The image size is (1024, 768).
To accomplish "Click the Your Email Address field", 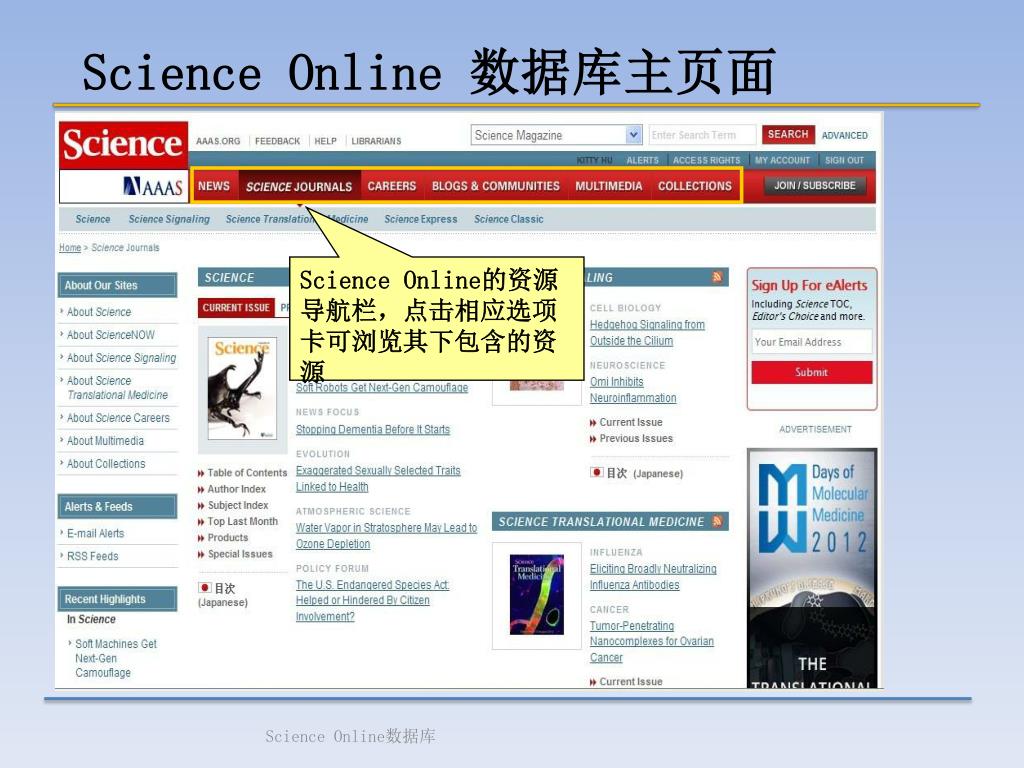I will 812,342.
